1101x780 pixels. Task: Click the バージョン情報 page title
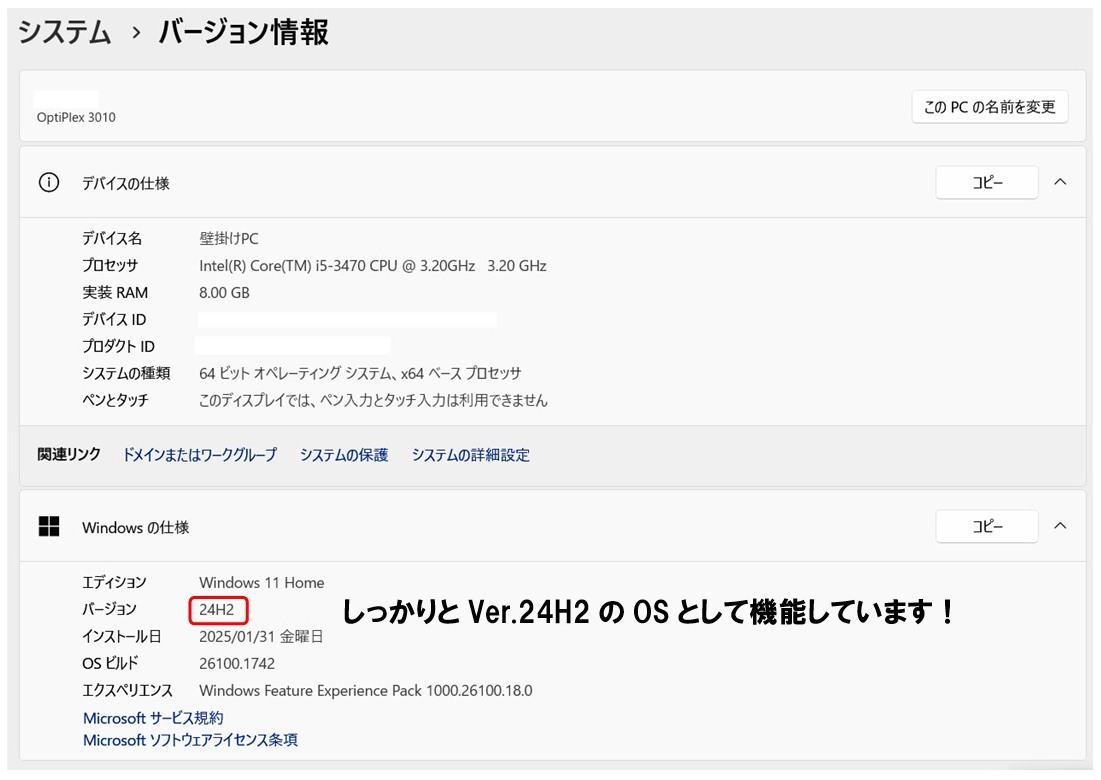(x=244, y=32)
